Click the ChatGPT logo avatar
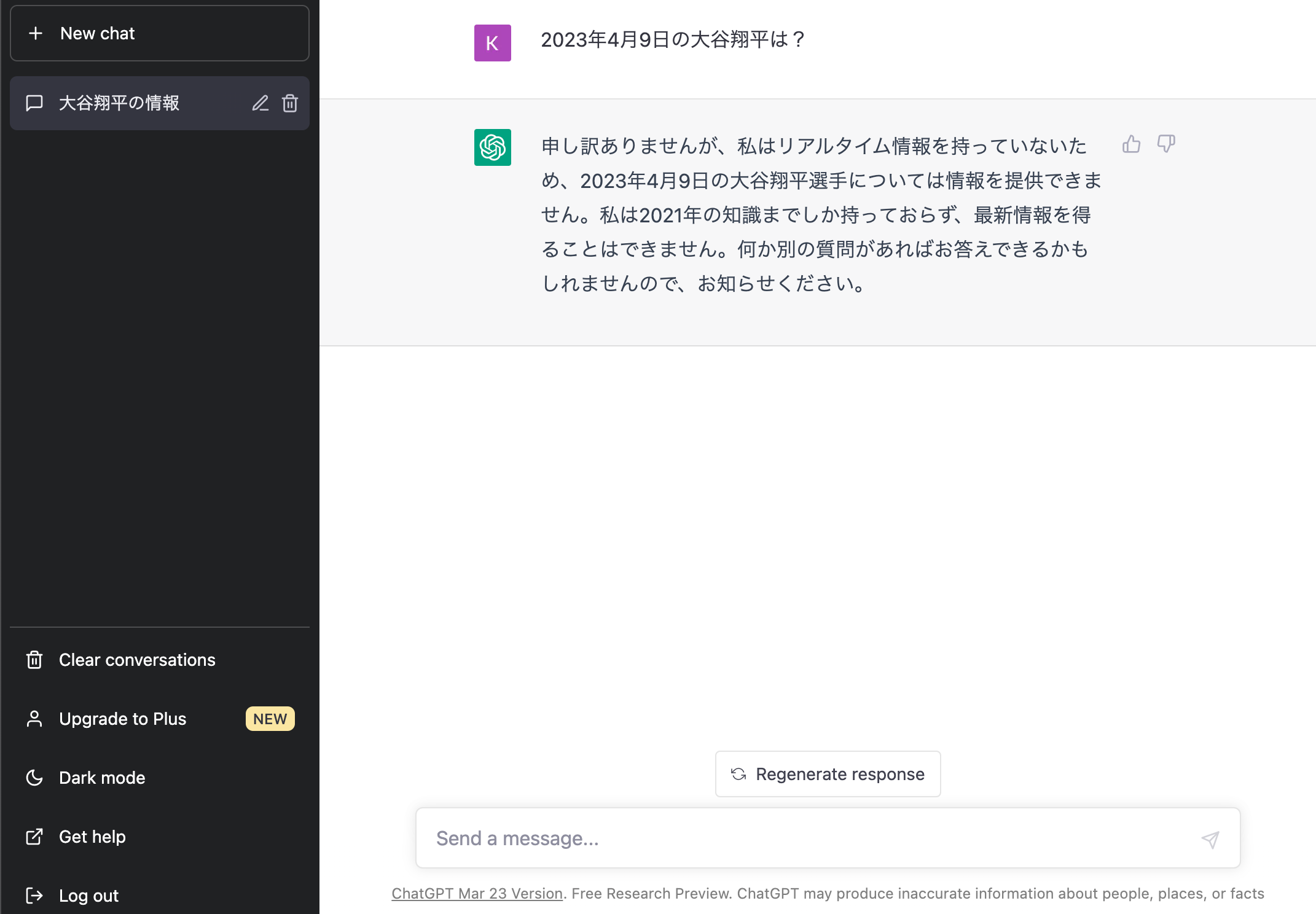1316x914 pixels. [492, 147]
